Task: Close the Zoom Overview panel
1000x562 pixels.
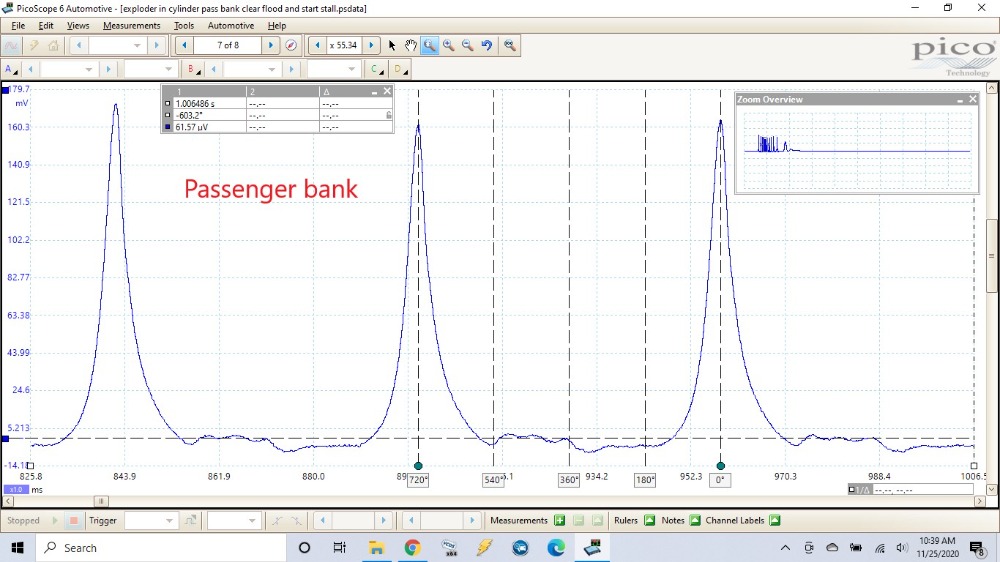Action: tap(971, 99)
